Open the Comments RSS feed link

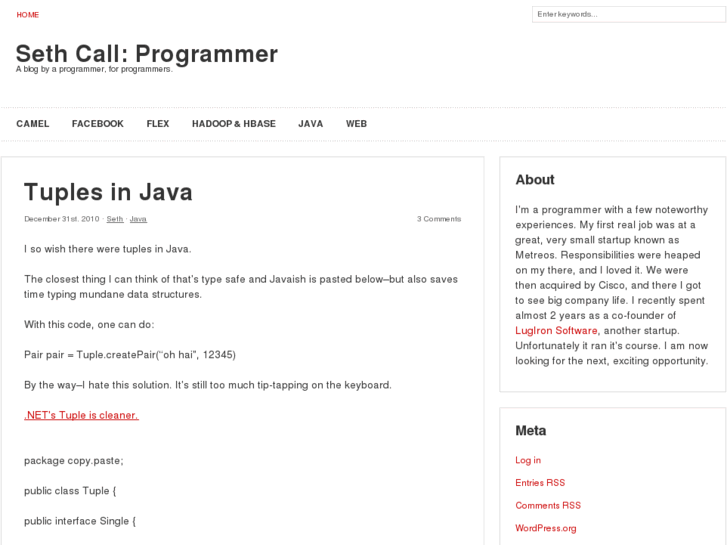click(x=548, y=505)
